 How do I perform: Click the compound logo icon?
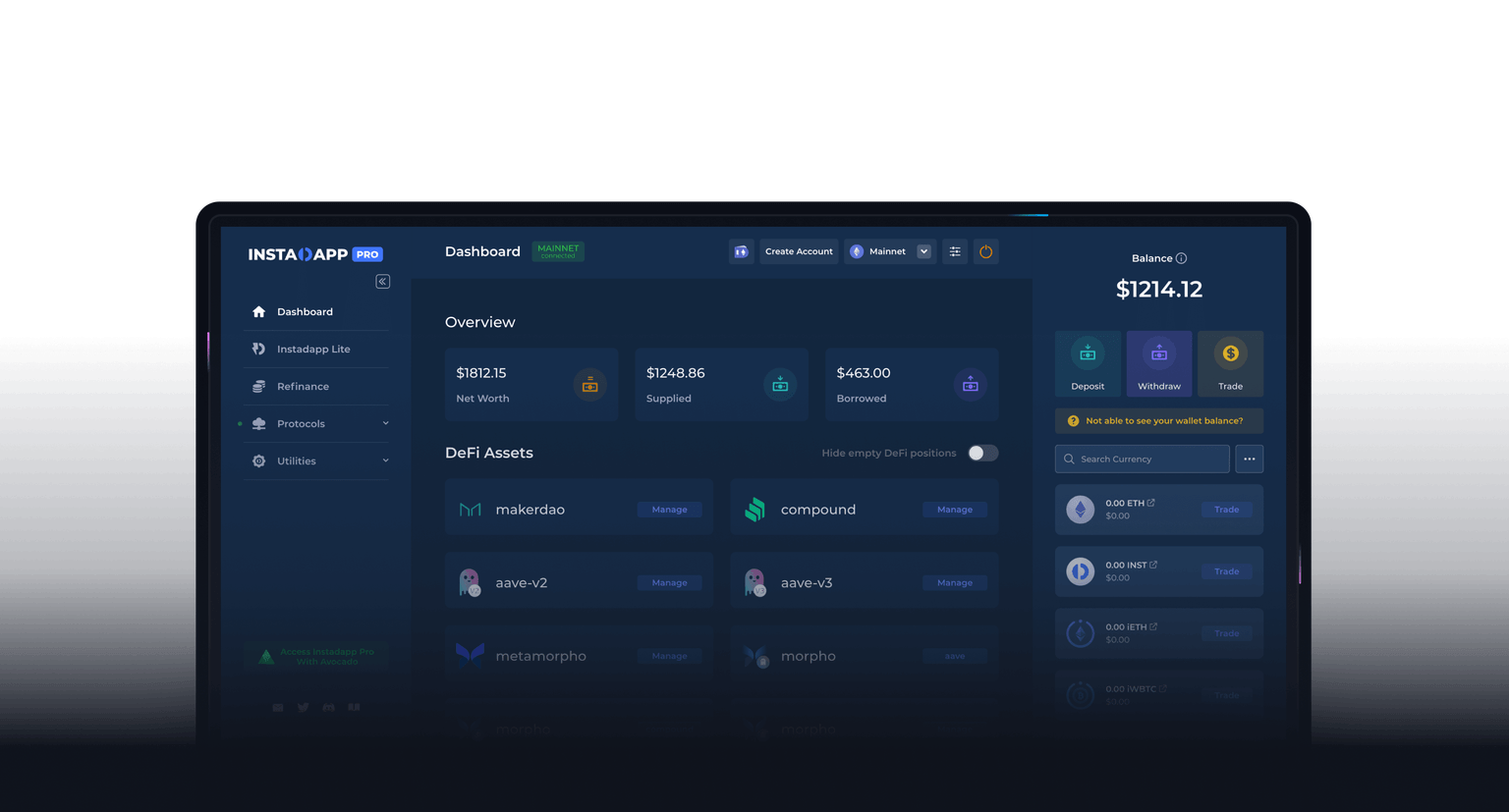755,510
